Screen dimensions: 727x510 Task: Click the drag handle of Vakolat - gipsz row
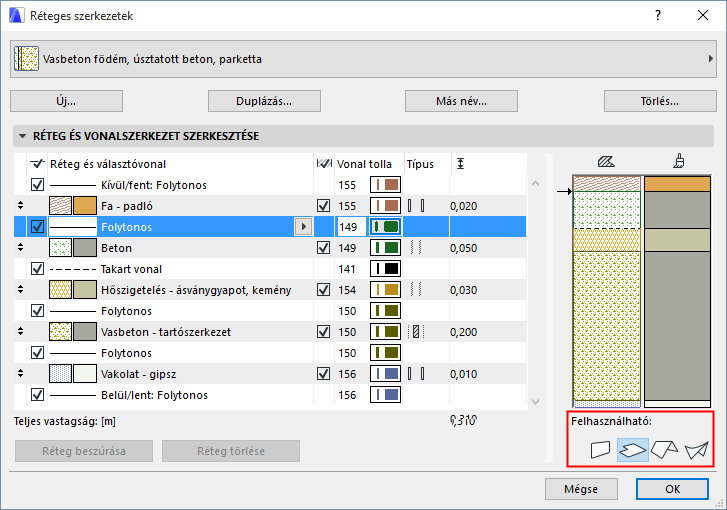pos(20,373)
